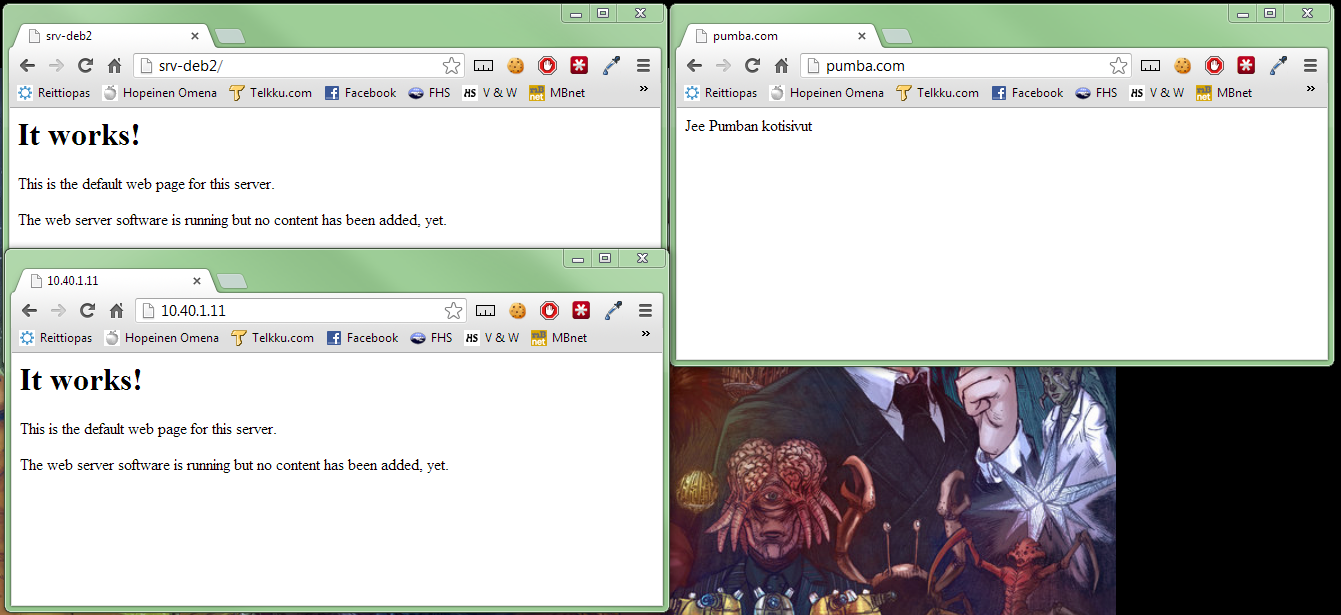Expand bookmarks overflow in 10.40.1.11 window
Image resolution: width=1341 pixels, height=615 pixels.
(645, 334)
